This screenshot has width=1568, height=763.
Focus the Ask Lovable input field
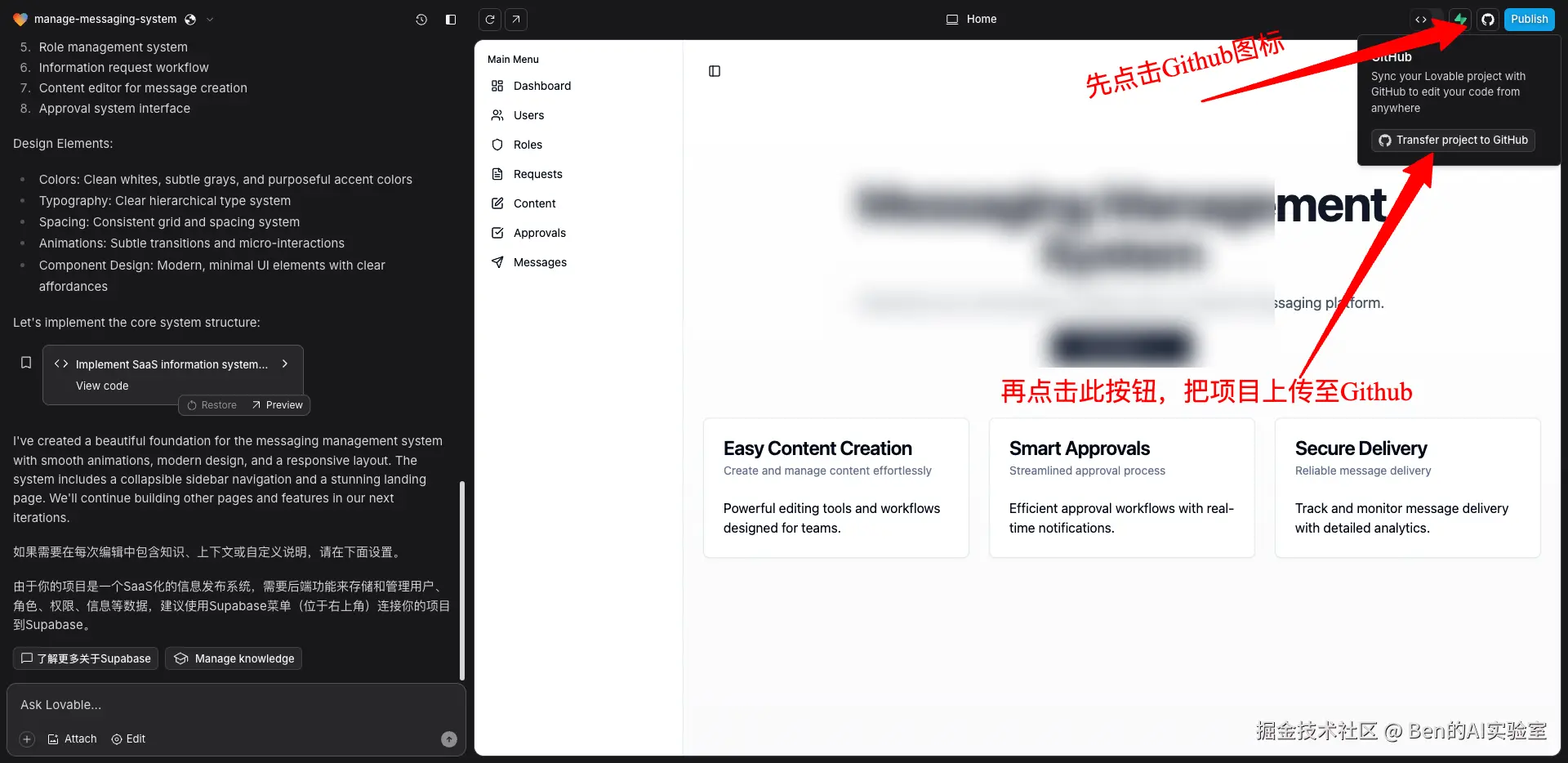click(236, 705)
